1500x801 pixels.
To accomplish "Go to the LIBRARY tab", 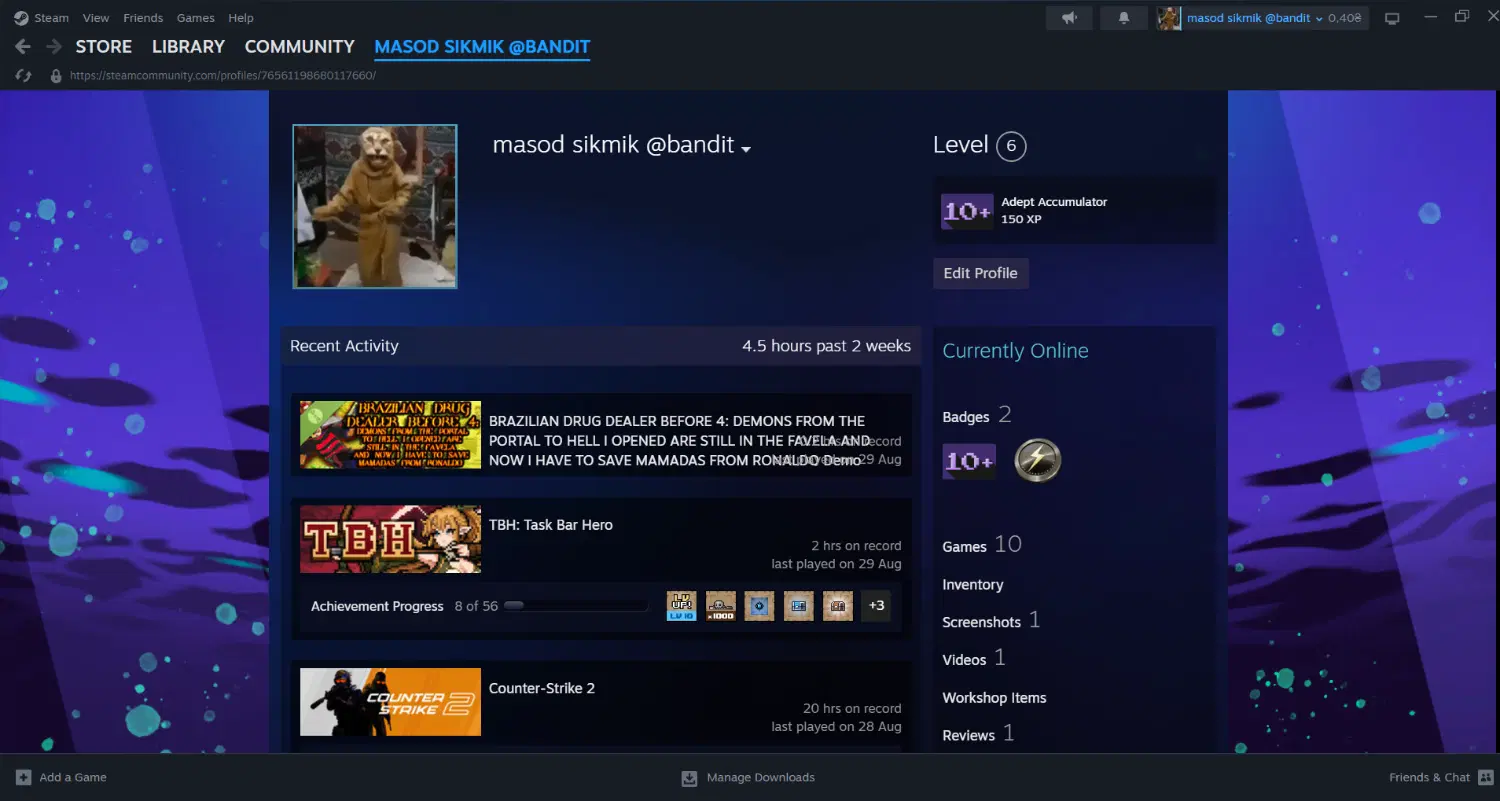I will [x=188, y=47].
